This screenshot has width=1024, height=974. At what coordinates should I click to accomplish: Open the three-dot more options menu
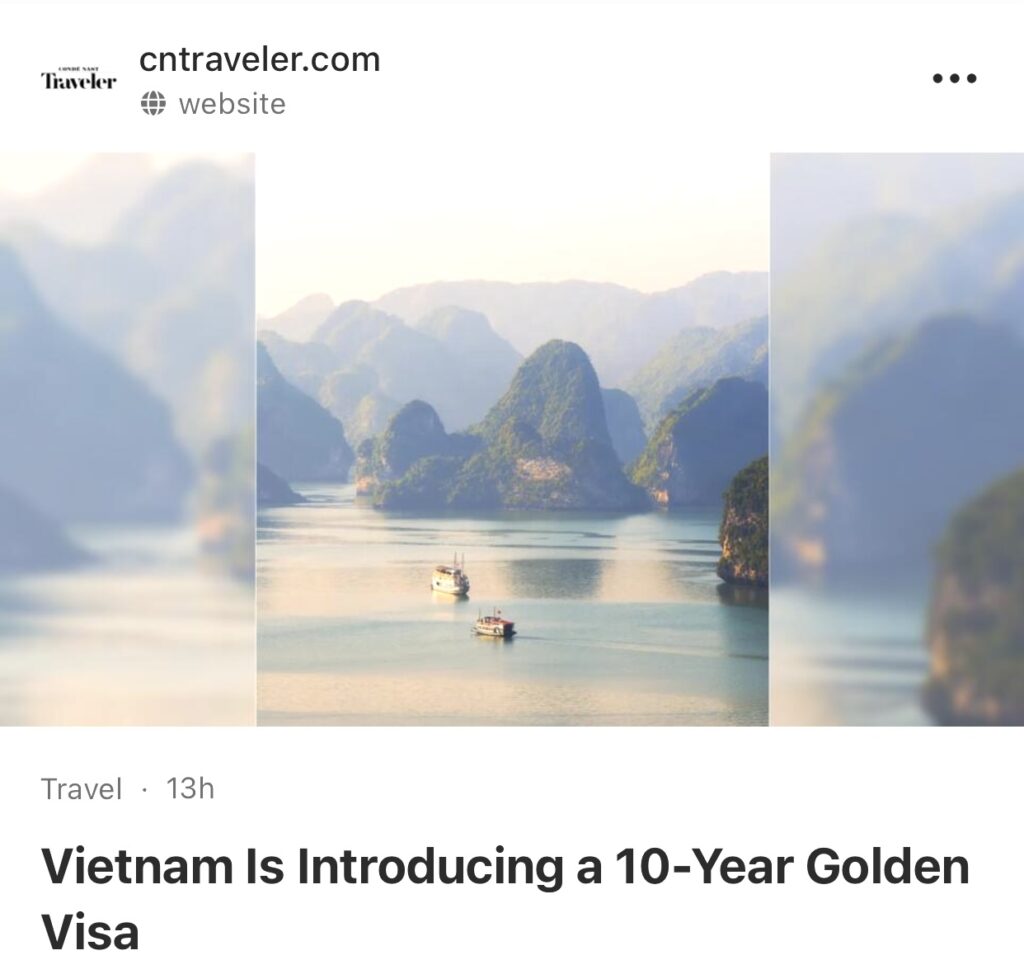point(954,78)
